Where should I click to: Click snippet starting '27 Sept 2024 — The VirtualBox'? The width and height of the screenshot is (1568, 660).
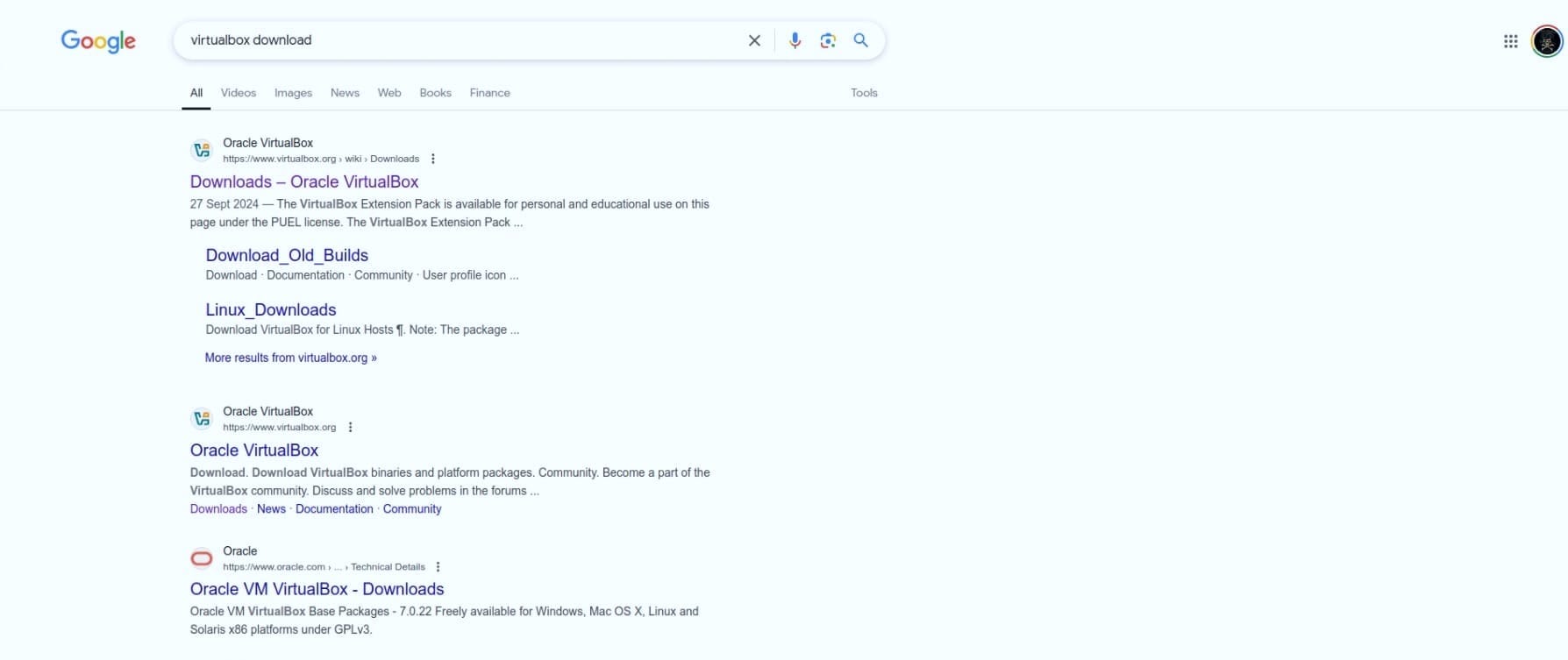click(x=450, y=213)
